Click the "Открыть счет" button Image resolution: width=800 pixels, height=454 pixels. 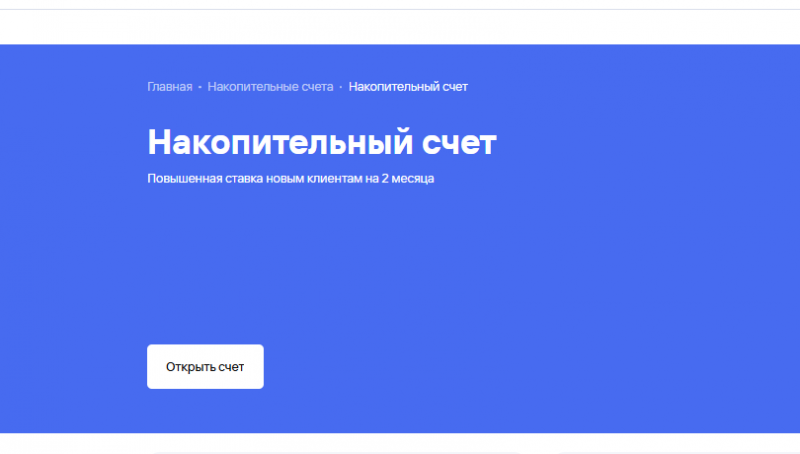(205, 367)
